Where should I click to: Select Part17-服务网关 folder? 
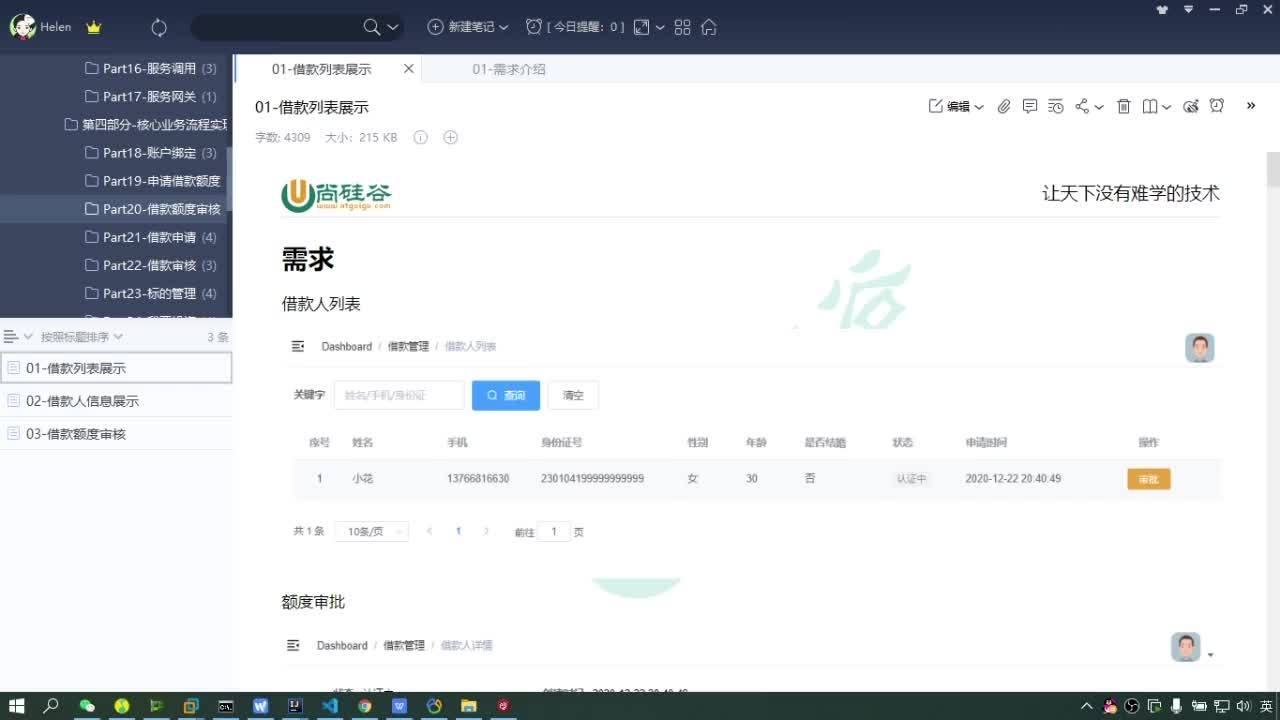pyautogui.click(x=150, y=97)
